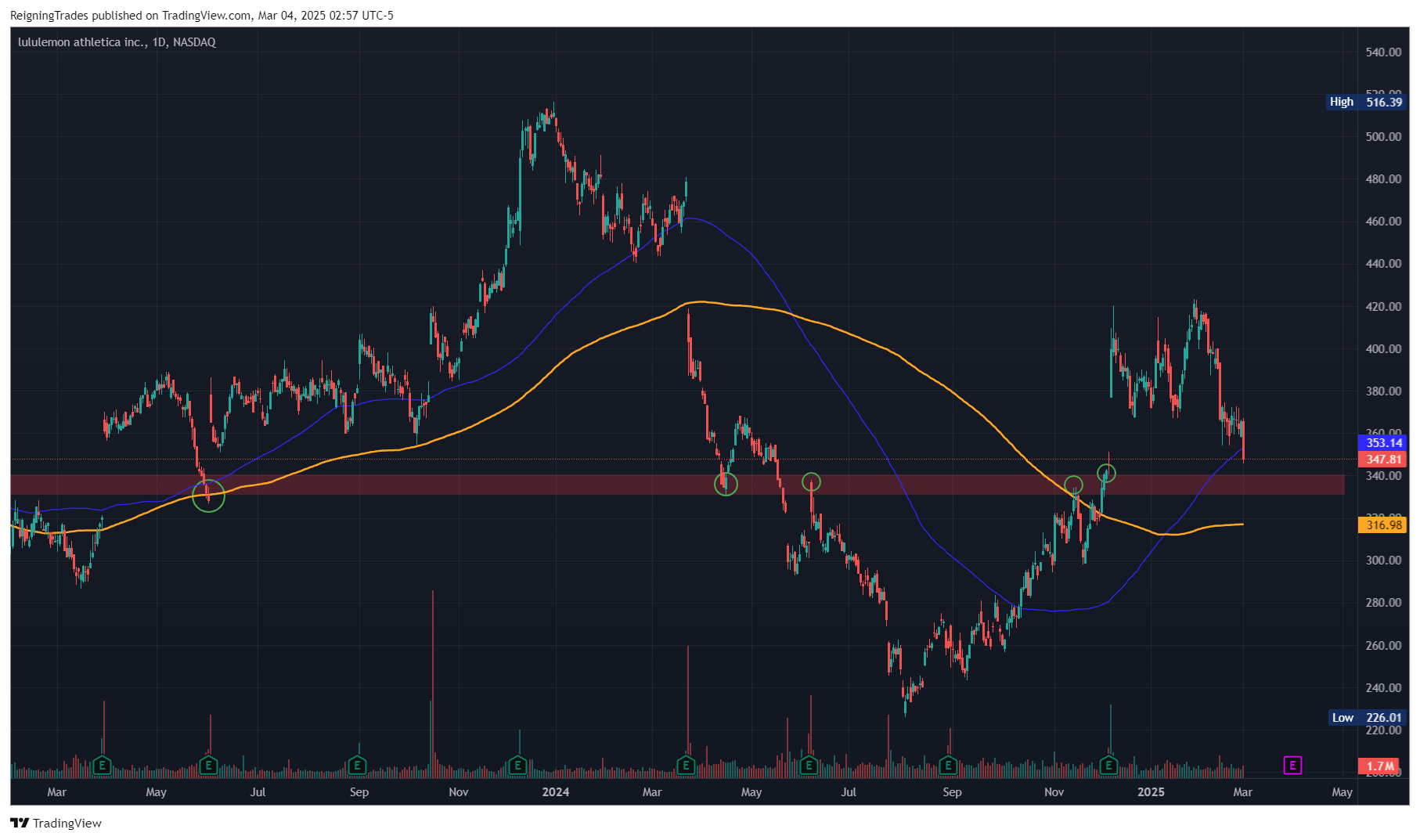Select the red horizontal support zone rectangle
The width and height of the screenshot is (1420, 840).
(678, 485)
